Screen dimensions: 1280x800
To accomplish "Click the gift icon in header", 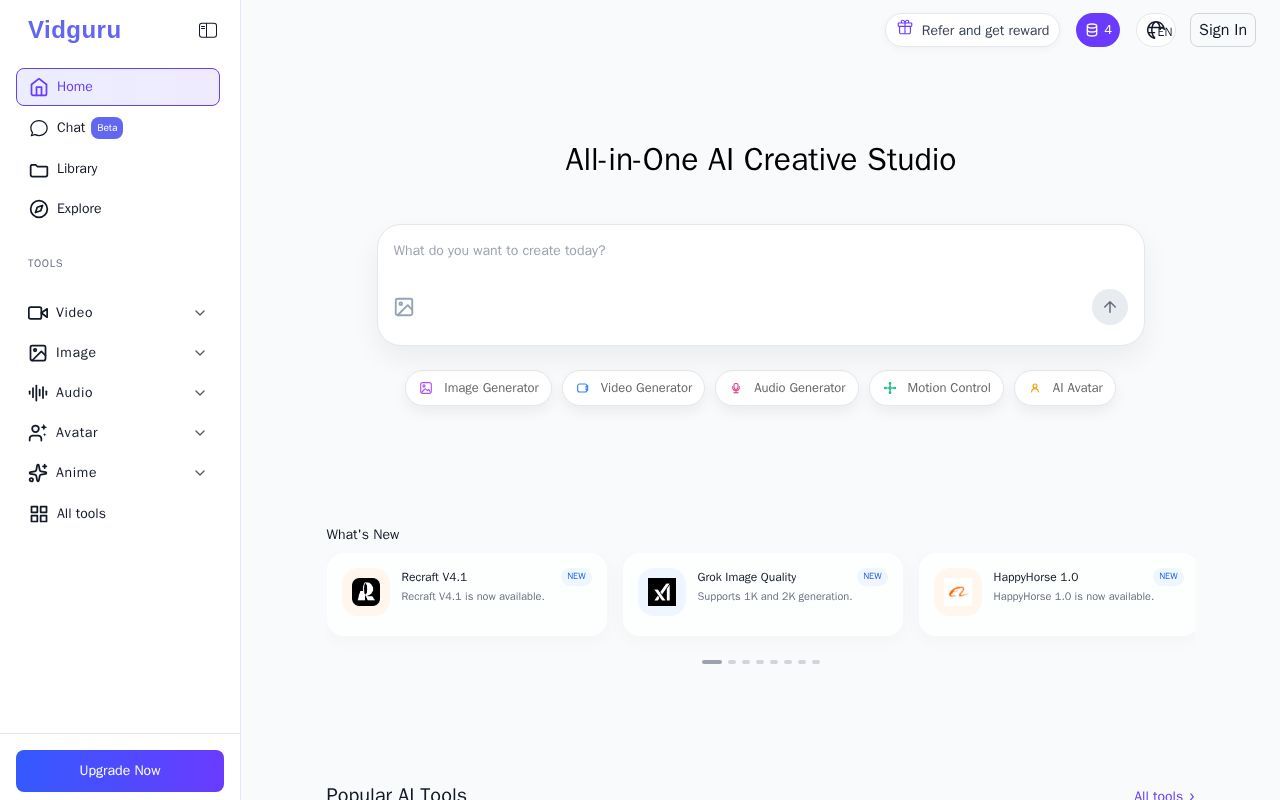I will coord(905,28).
